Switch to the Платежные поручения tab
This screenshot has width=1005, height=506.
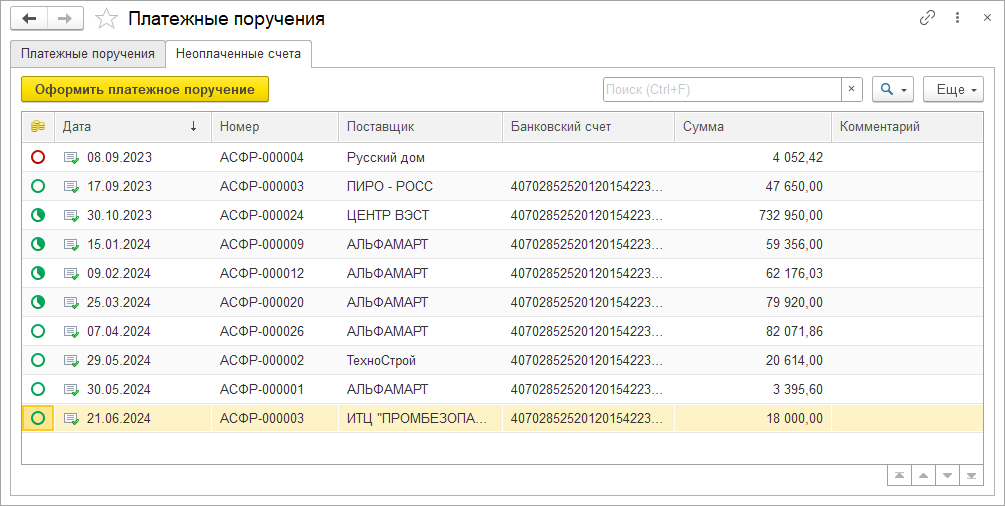pos(88,53)
